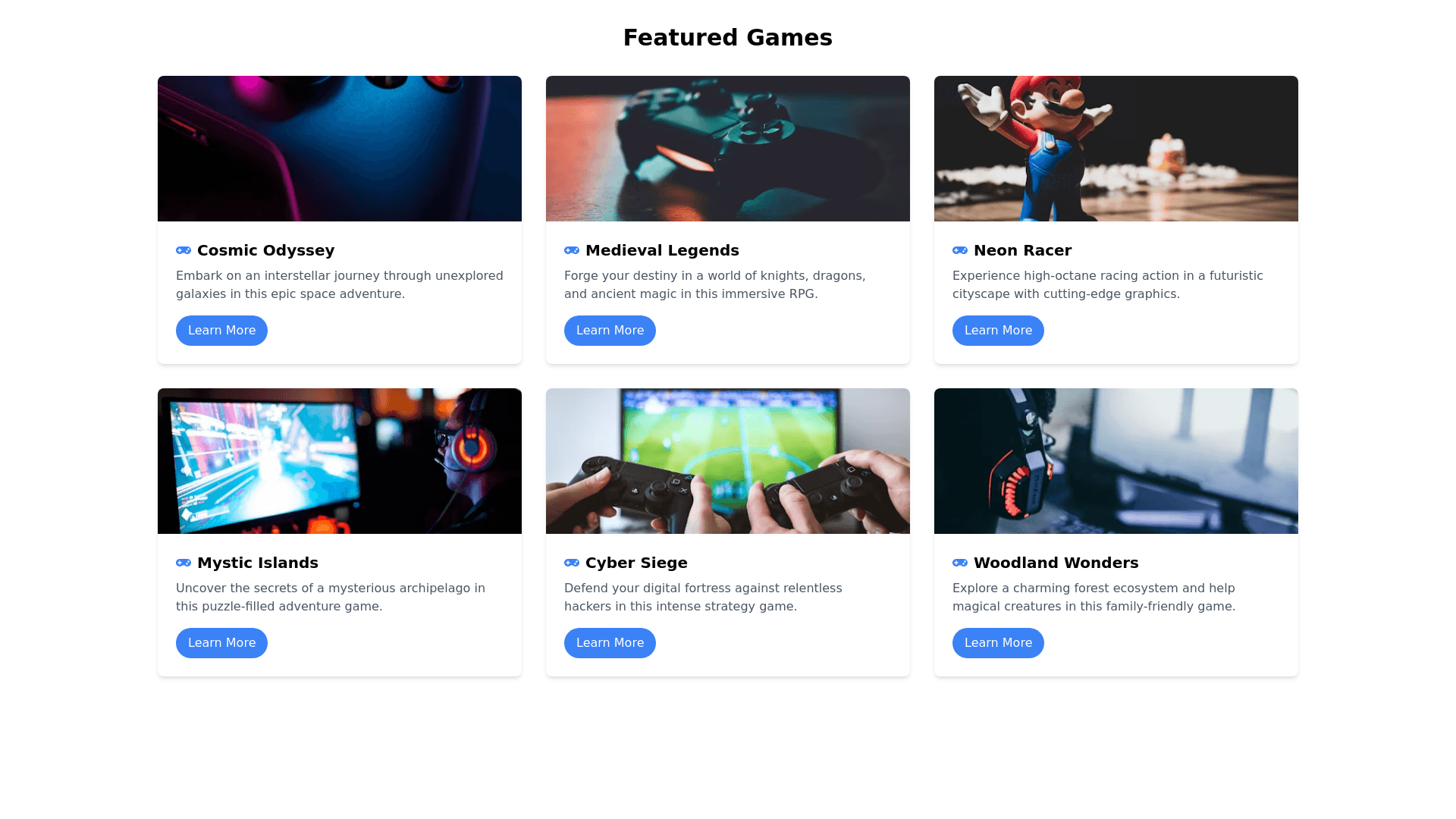The height and width of the screenshot is (819, 1456).
Task: Click the gamepad icon beside Neon Racer
Action: pos(960,250)
